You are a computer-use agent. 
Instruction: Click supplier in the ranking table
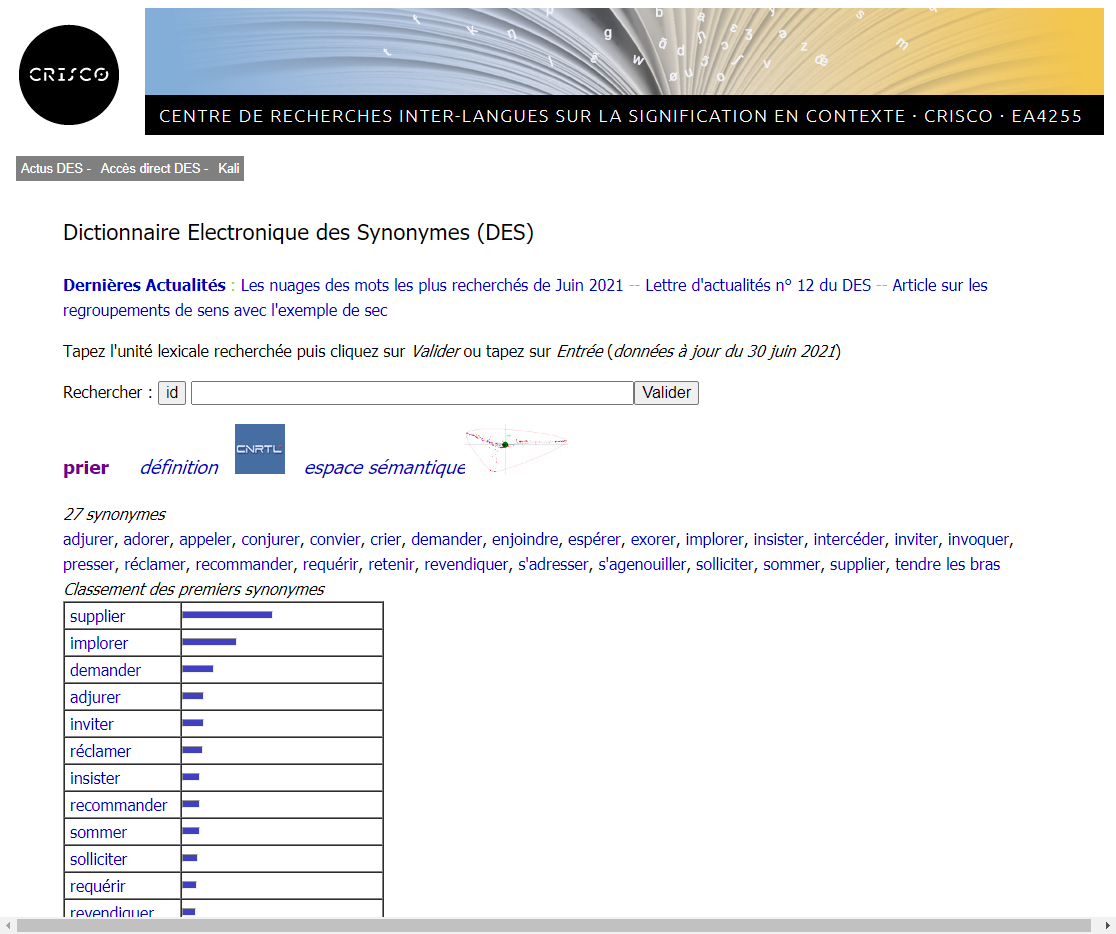98,616
